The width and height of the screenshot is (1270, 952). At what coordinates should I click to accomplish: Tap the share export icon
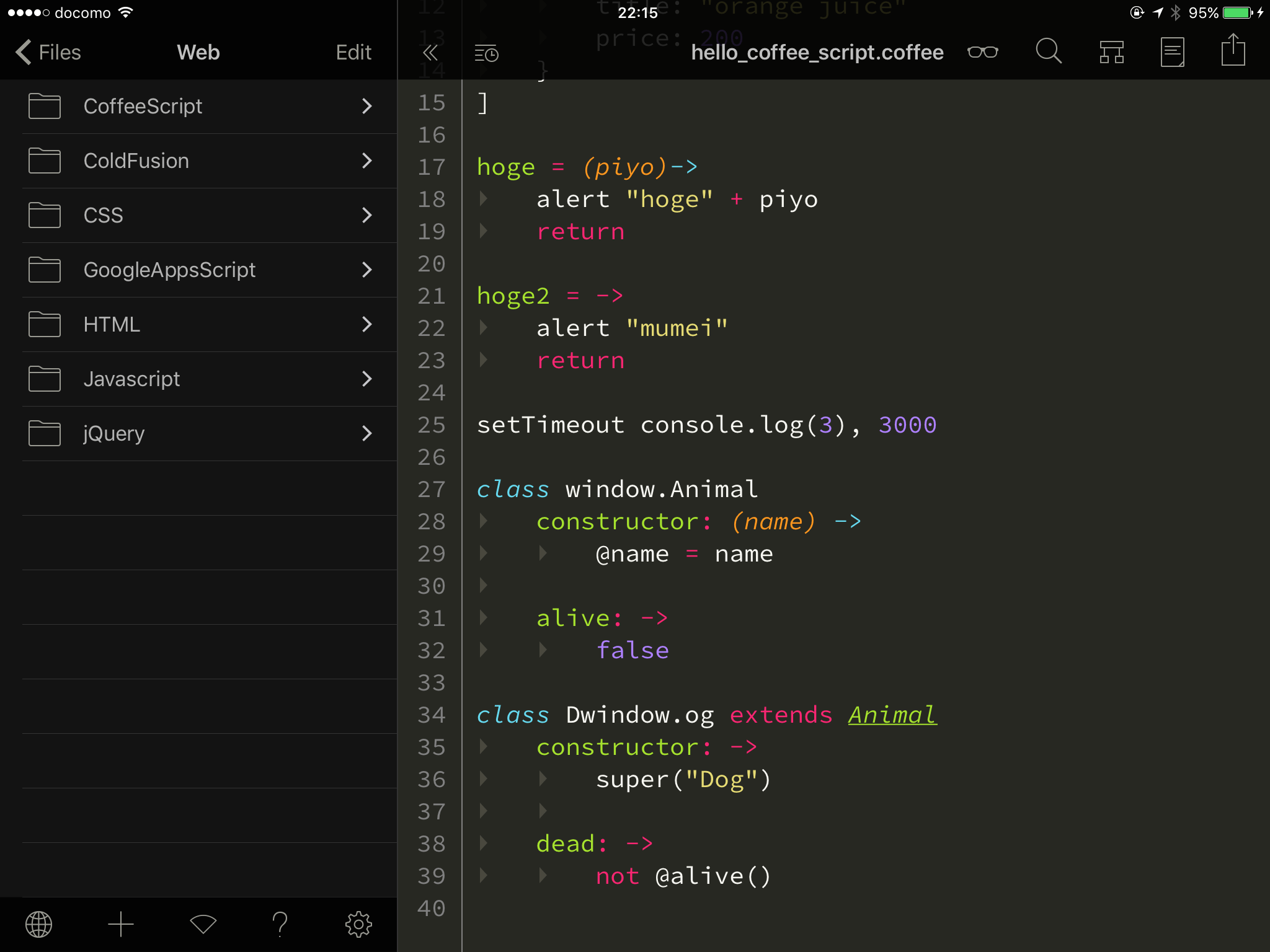1233,50
